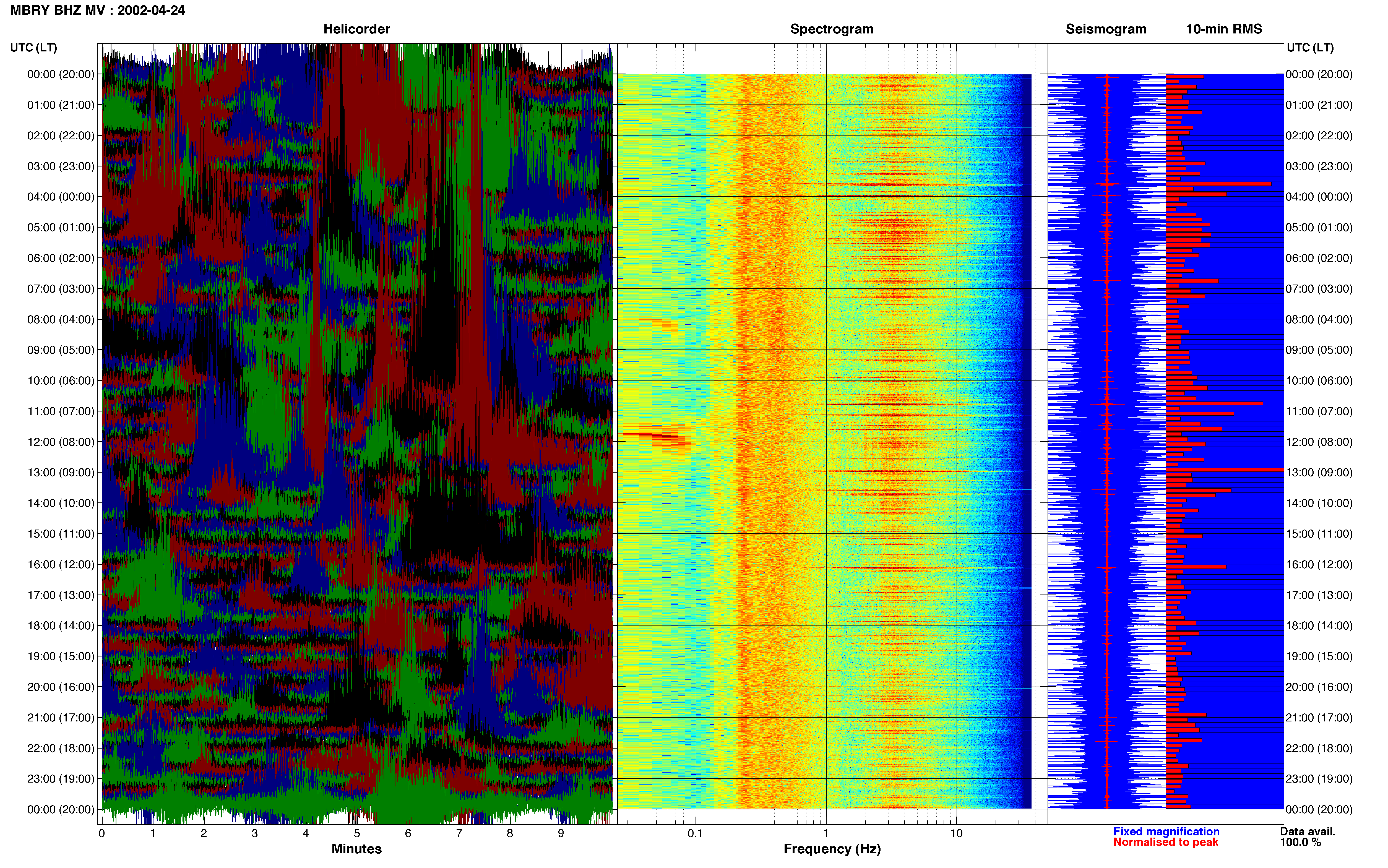This screenshot has height=868, width=1388.
Task: Click the plot title MBRY BHZ MV : 2002-04-24
Action: point(98,10)
